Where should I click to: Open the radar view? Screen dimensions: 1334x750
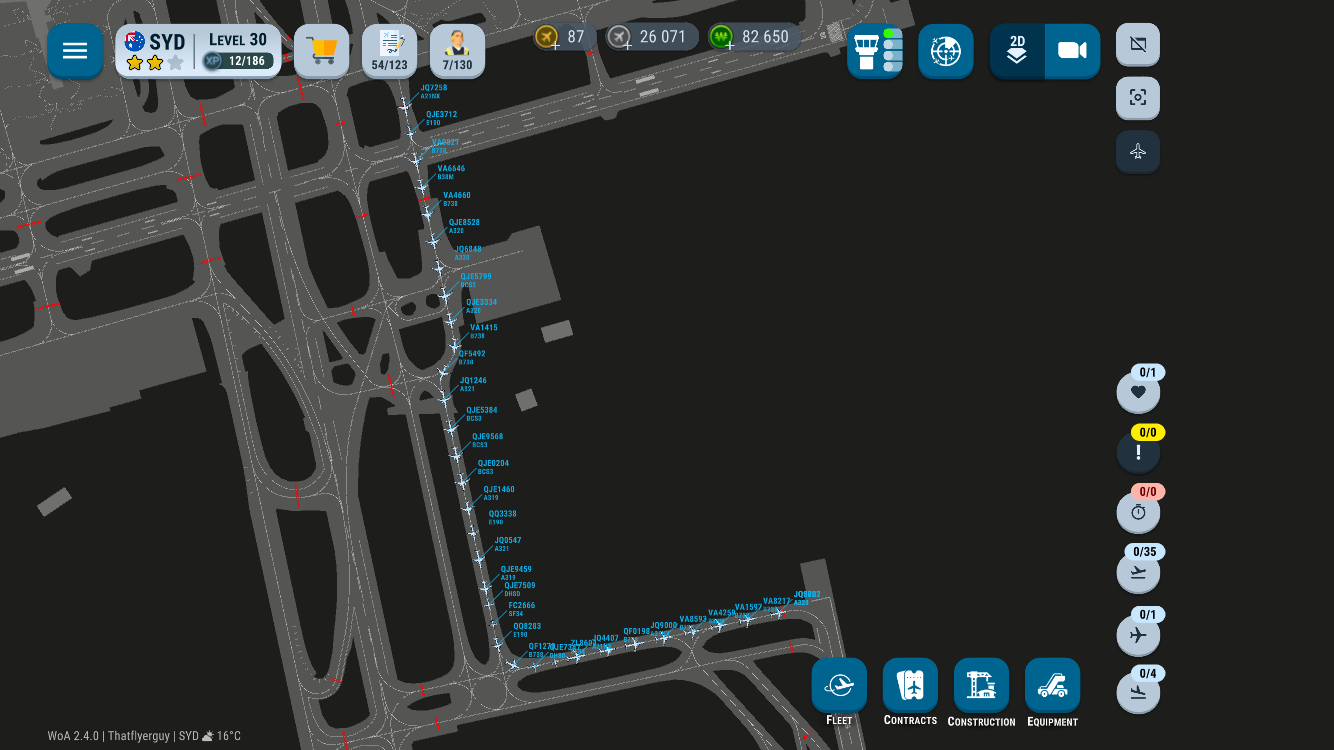[x=945, y=51]
